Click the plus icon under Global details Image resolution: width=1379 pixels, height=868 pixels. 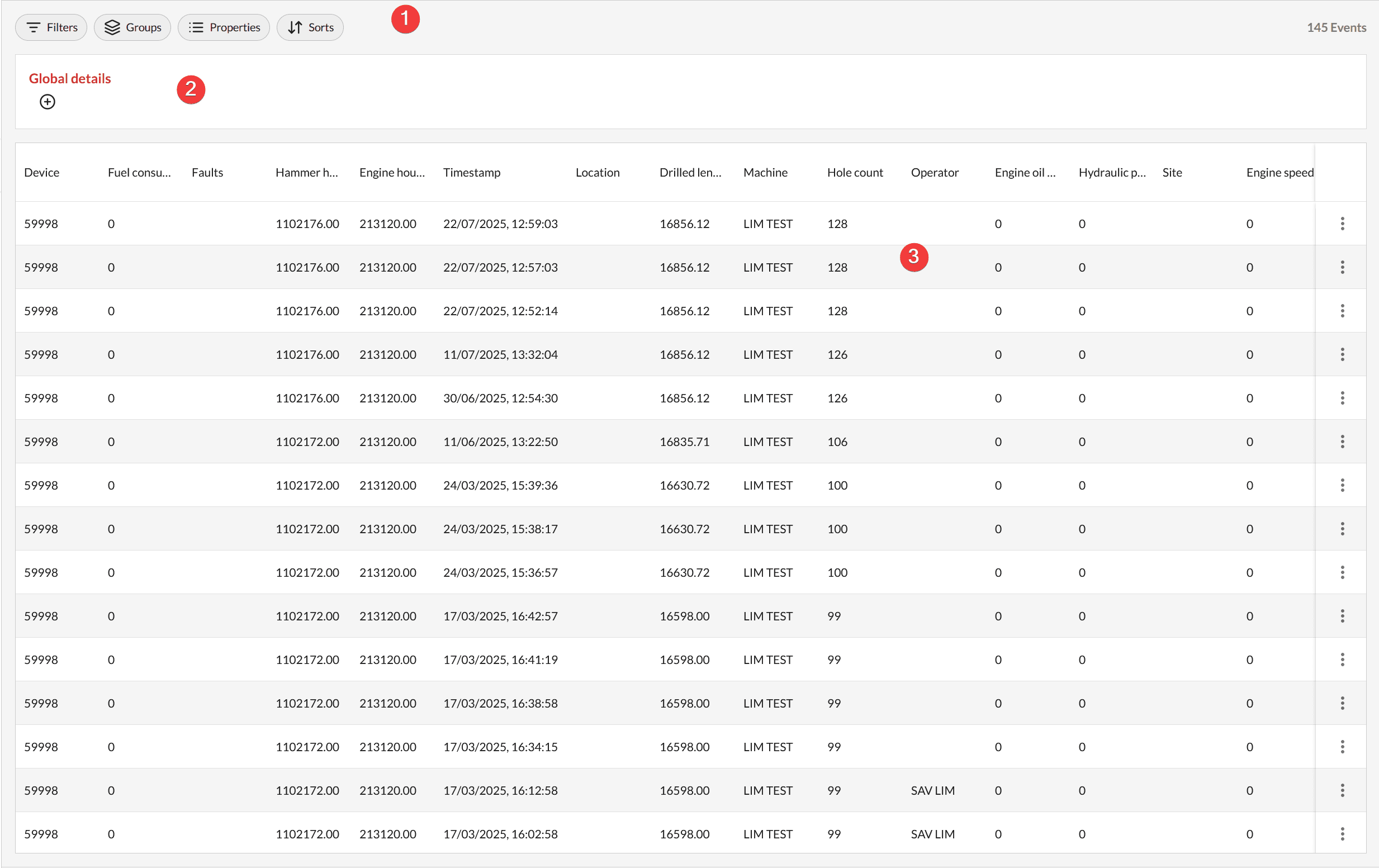[48, 102]
